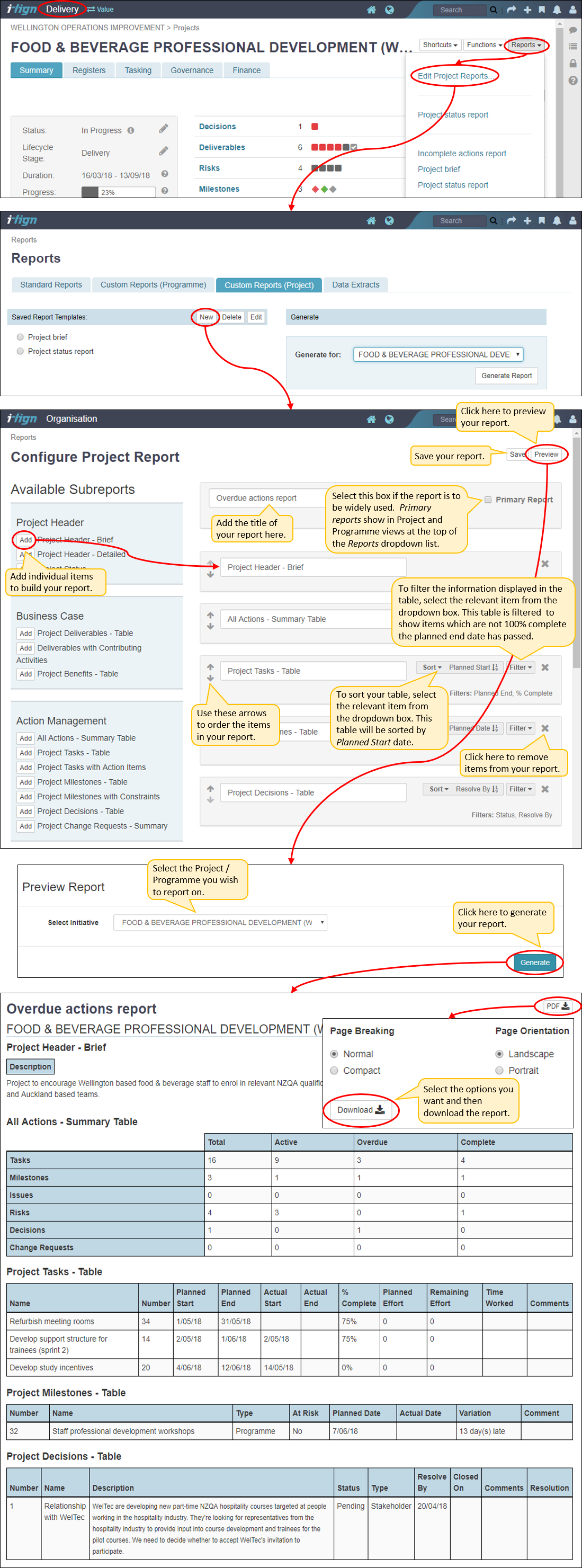Open the globe icon in the project page header
This screenshot has height=1568, width=582.
pos(390,10)
